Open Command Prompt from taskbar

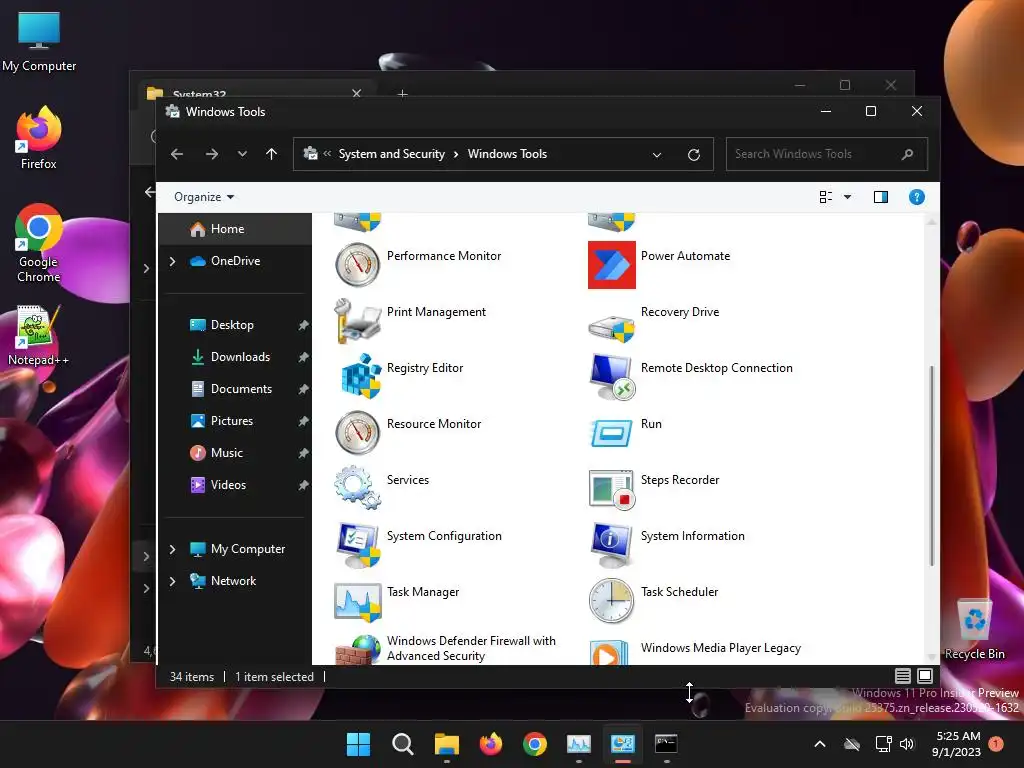click(666, 744)
